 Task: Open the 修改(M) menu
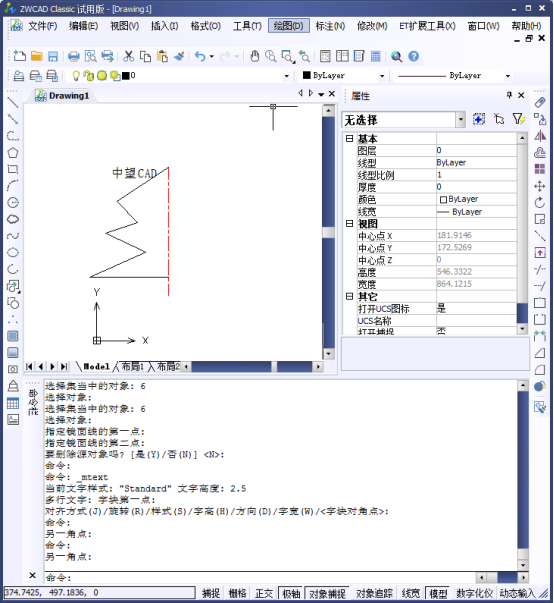point(372,26)
